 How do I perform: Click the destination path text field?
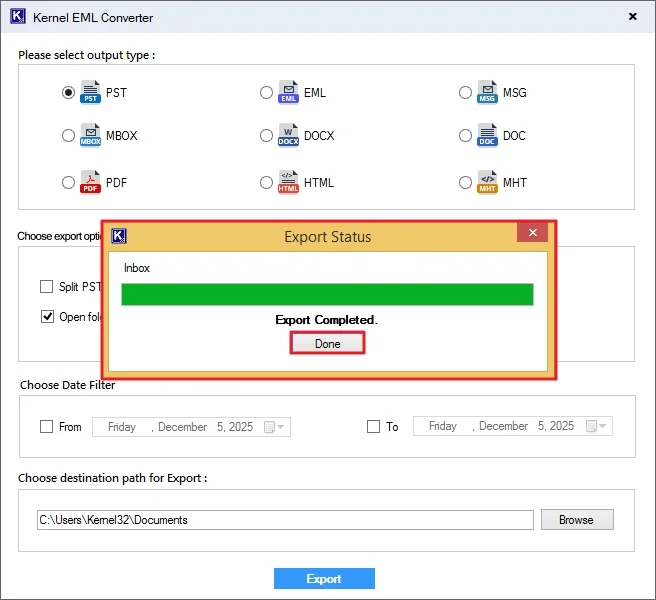(284, 520)
